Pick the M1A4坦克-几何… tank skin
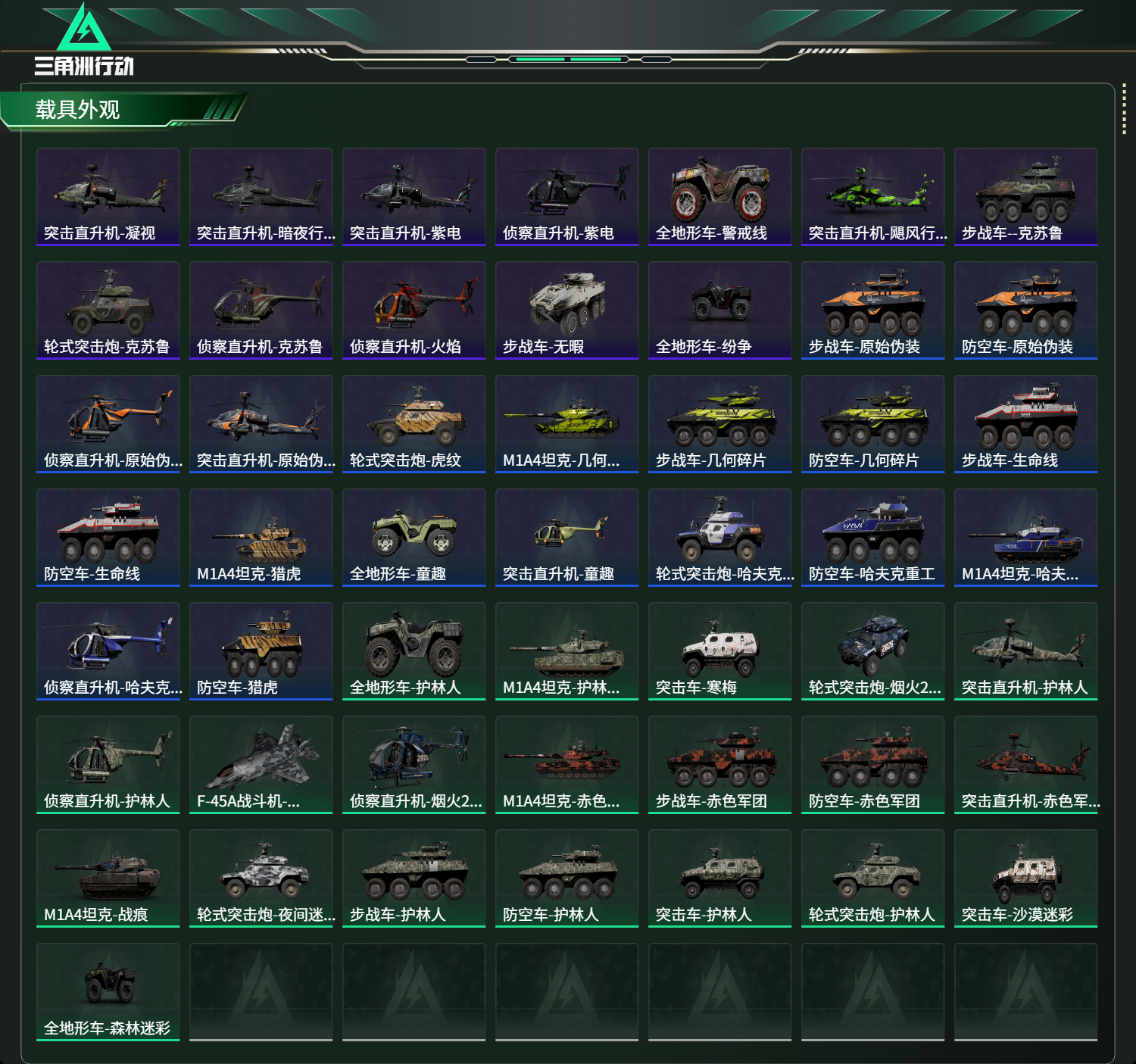This screenshot has height=1064, width=1136. point(567,424)
